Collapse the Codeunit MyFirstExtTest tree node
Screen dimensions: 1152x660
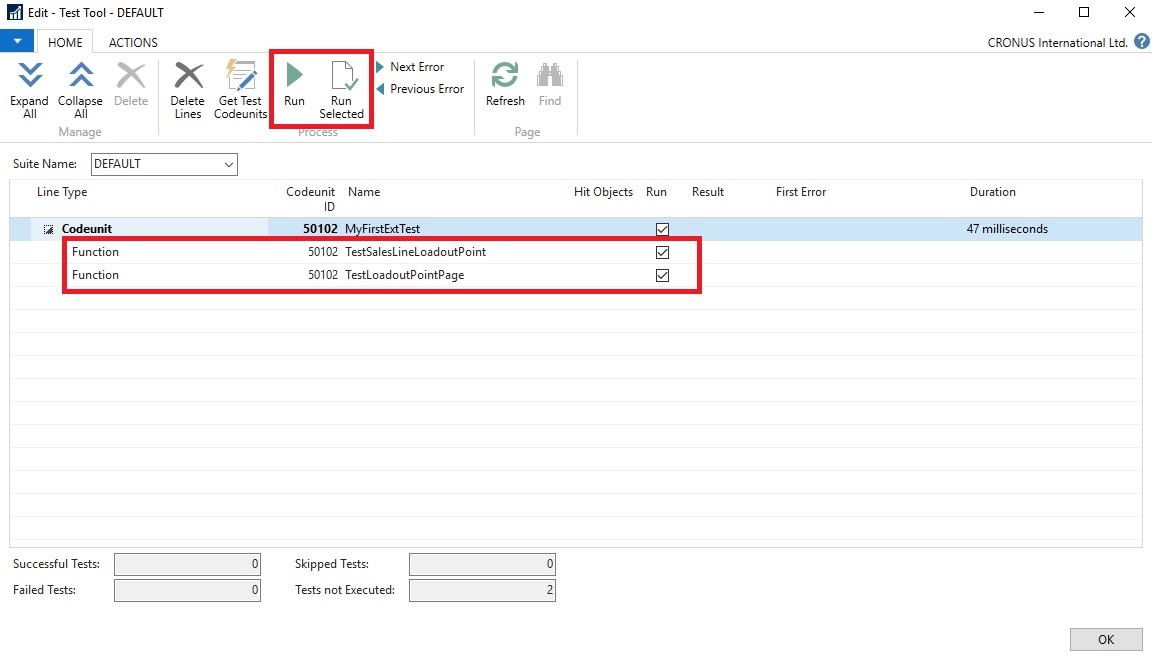48,229
